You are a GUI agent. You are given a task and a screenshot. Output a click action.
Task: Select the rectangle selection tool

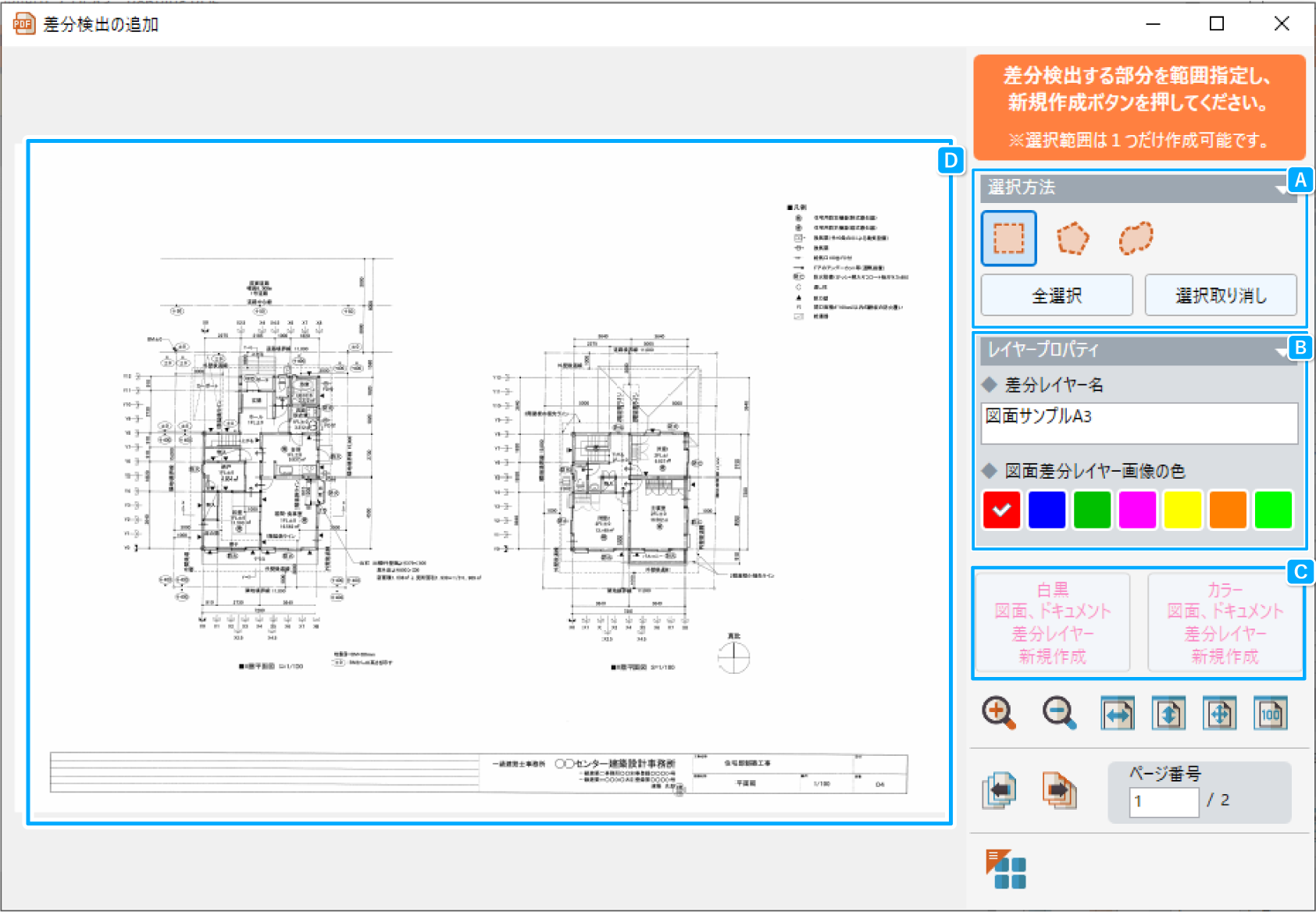point(1008,238)
